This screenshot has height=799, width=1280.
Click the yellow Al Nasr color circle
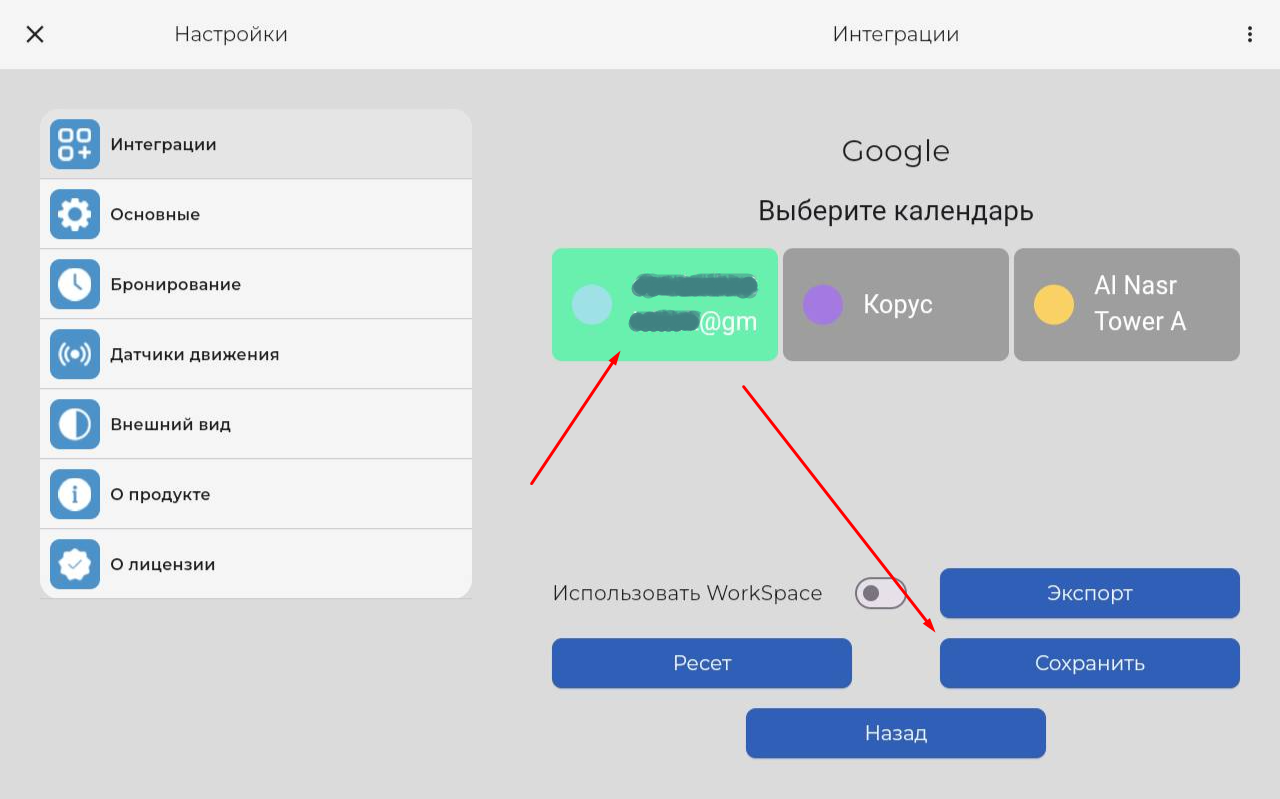[1054, 304]
